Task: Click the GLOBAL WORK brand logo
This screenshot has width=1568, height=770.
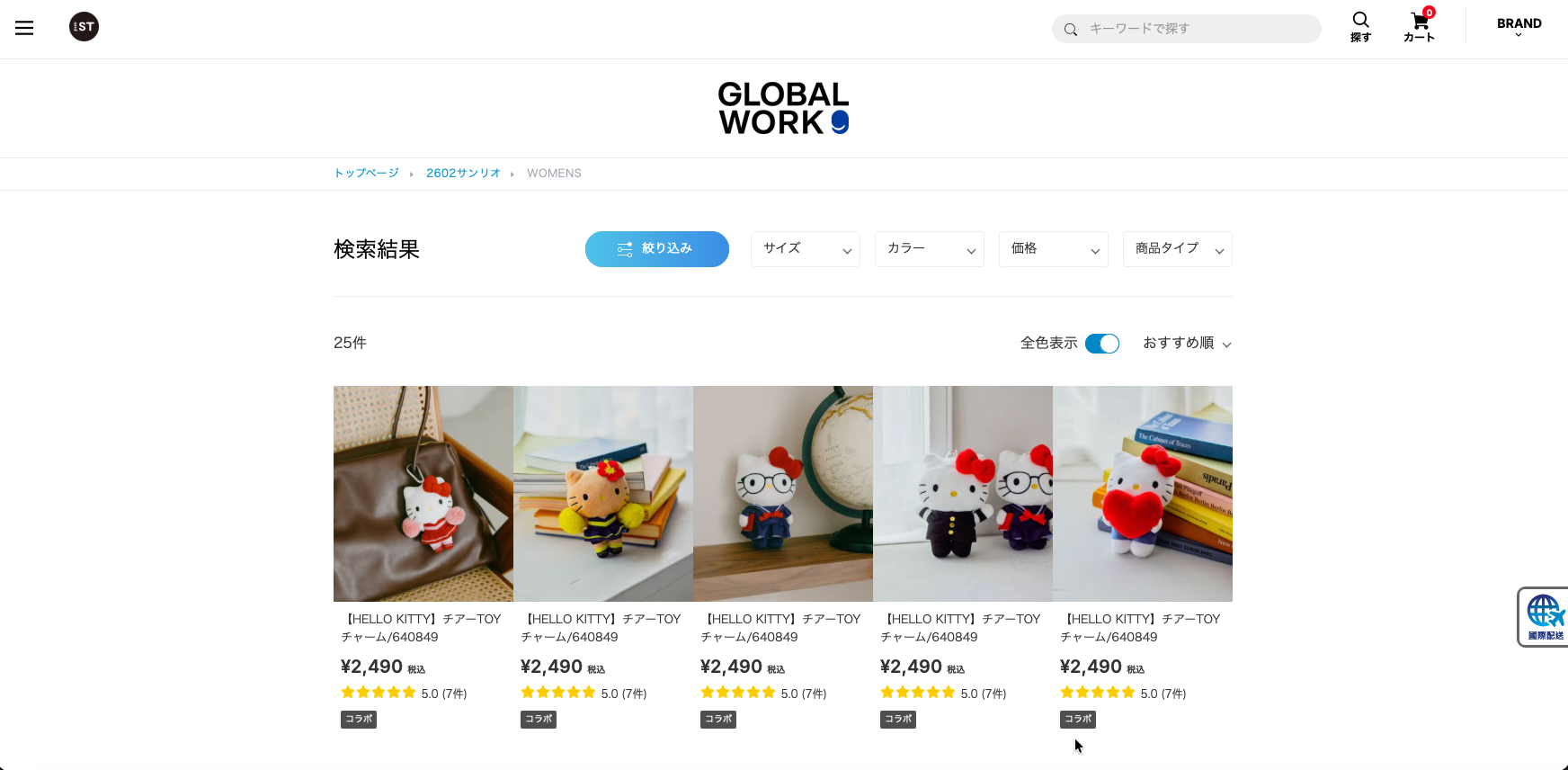Action: coord(783,109)
